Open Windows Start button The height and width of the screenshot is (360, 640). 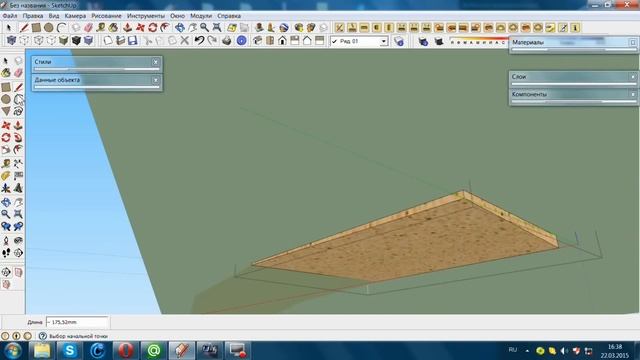tap(13, 351)
